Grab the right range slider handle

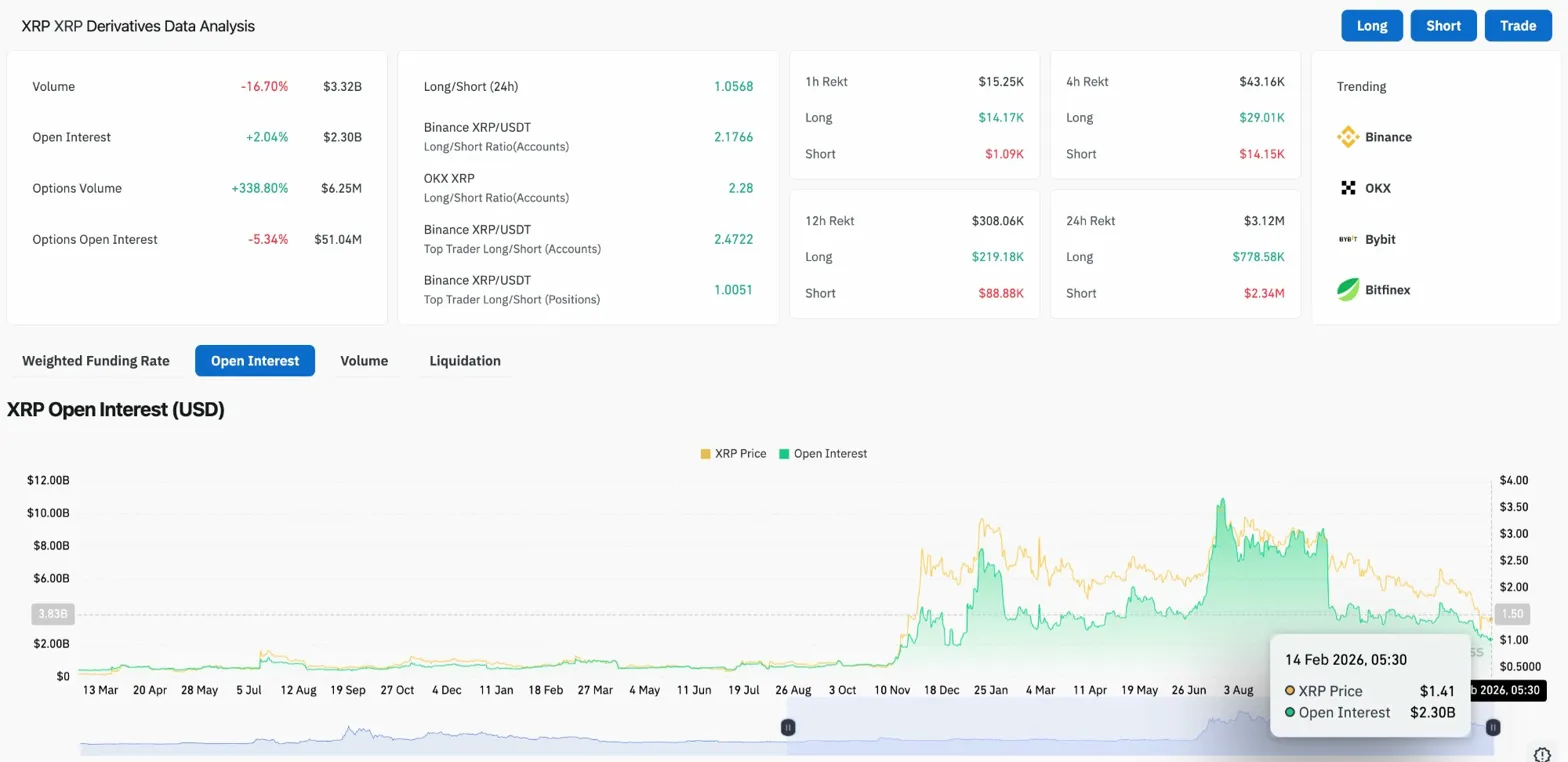point(1493,727)
